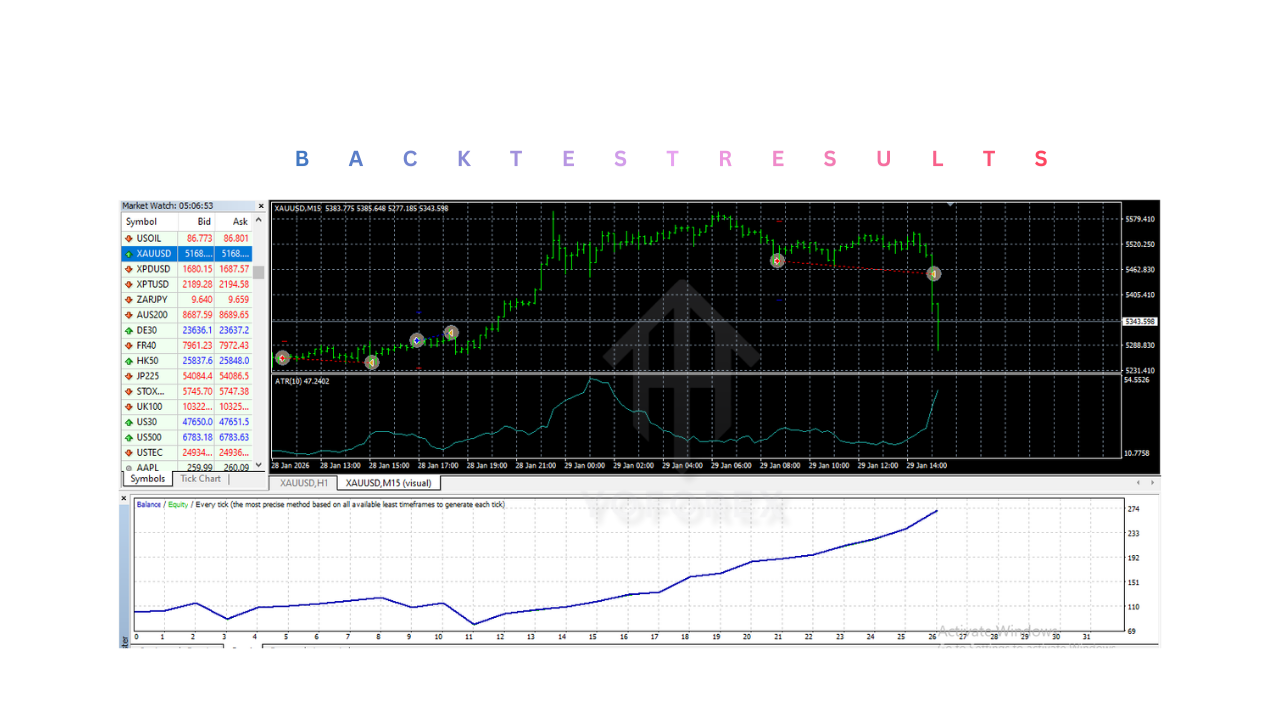Click the red arrow icon beside USOIL
Screen dimensions: 1280x720
(x=130, y=238)
